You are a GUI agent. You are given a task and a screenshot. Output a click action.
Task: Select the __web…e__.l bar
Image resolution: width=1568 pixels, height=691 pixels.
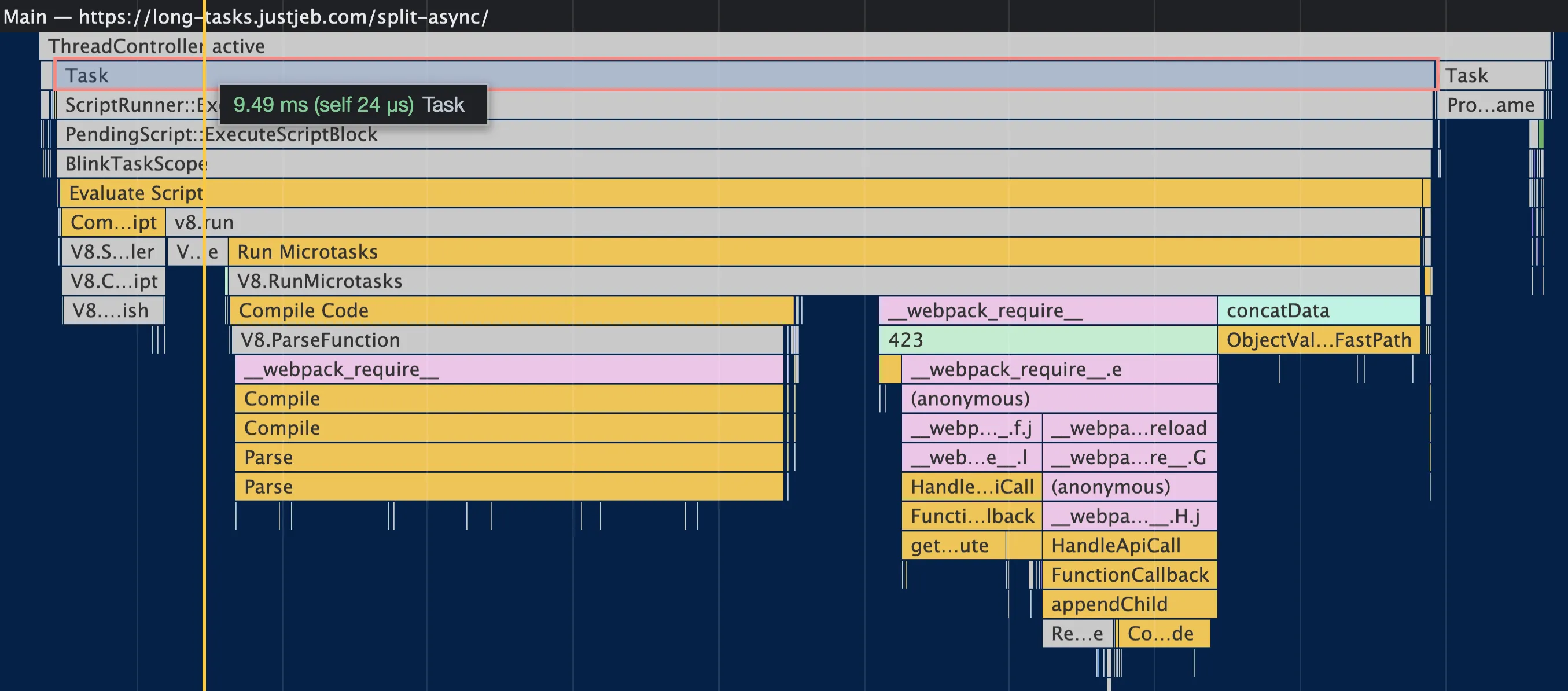971,457
